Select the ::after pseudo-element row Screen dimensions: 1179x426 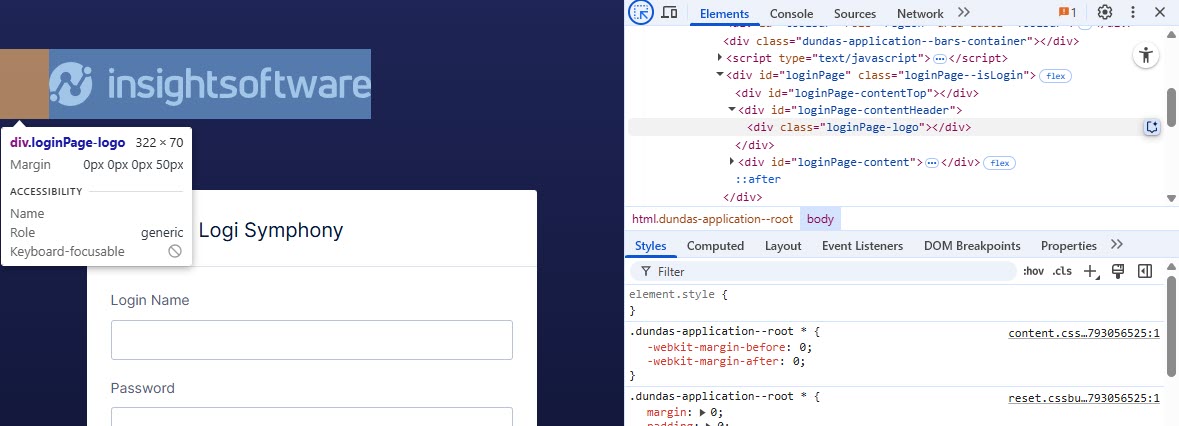pos(758,180)
